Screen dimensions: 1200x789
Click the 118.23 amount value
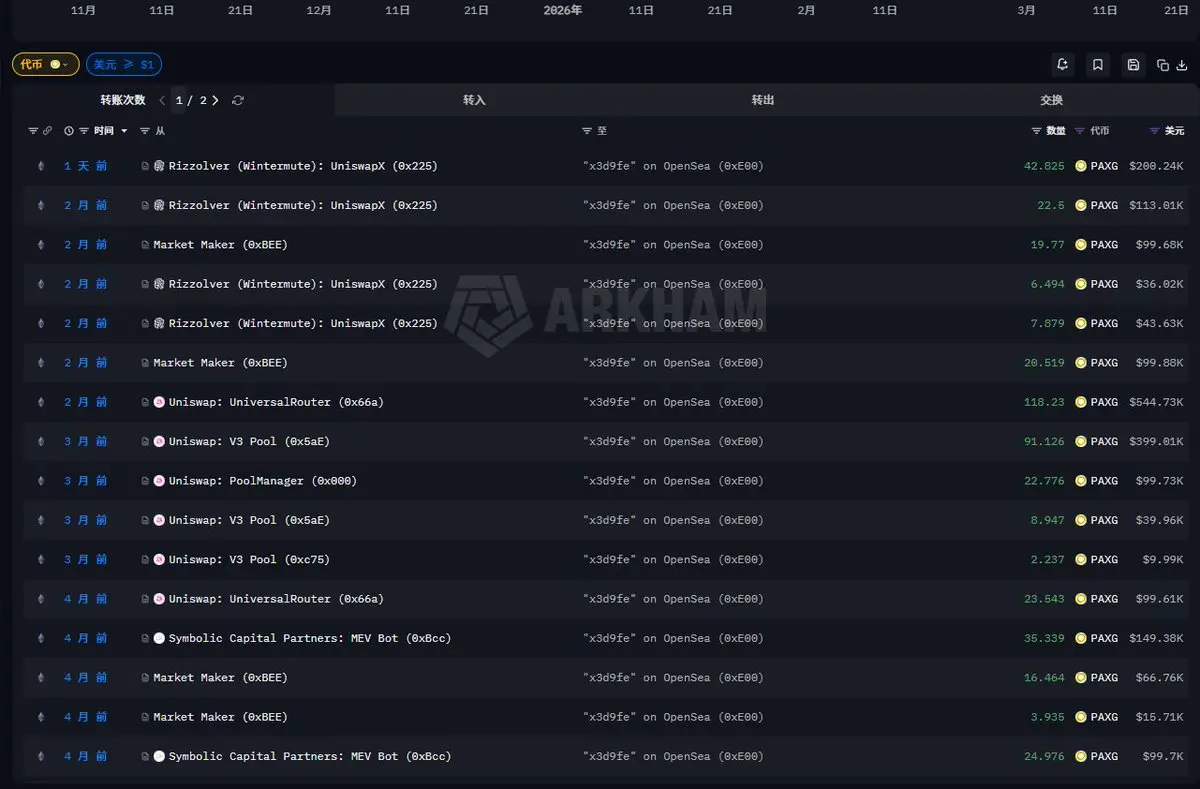tap(1044, 402)
